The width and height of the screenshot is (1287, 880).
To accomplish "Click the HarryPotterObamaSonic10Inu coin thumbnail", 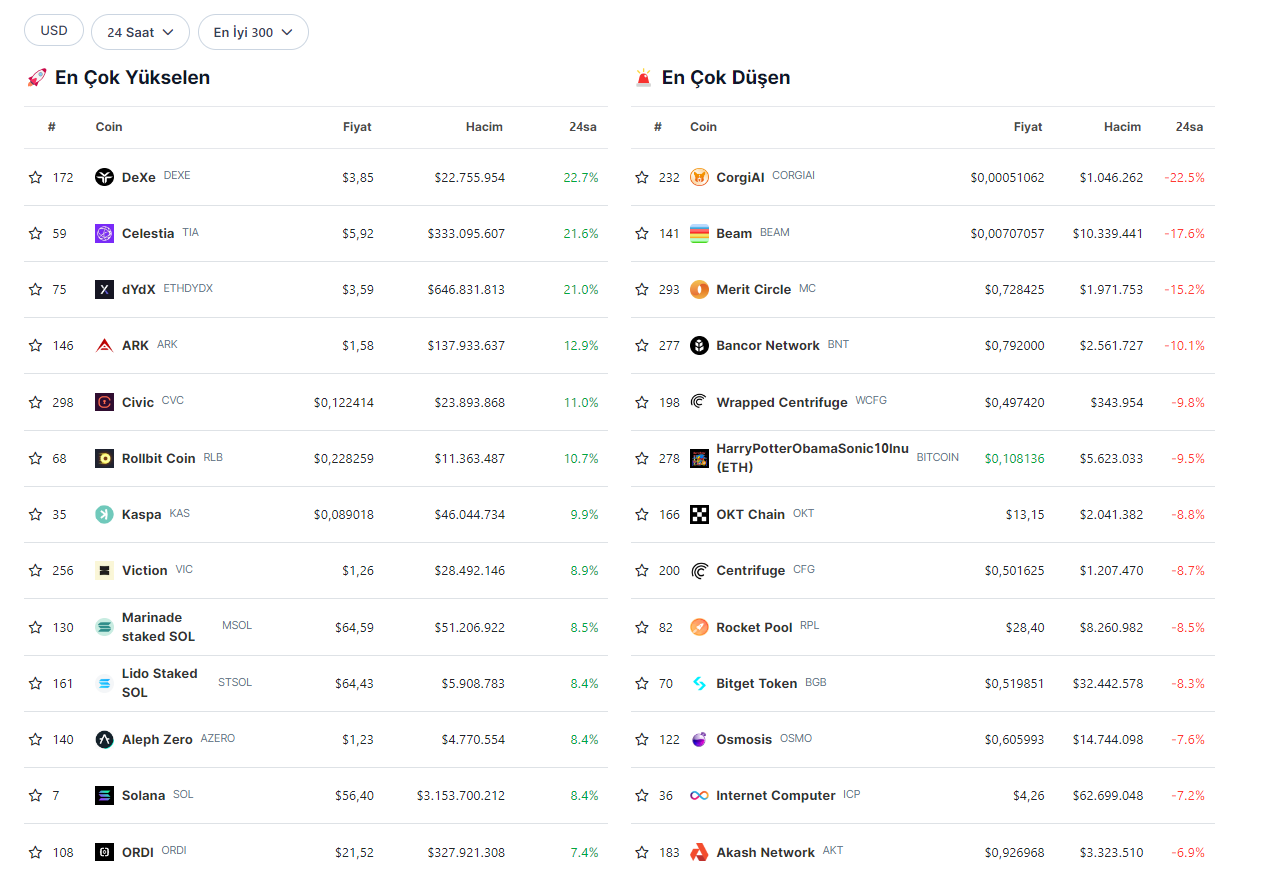I will [699, 458].
